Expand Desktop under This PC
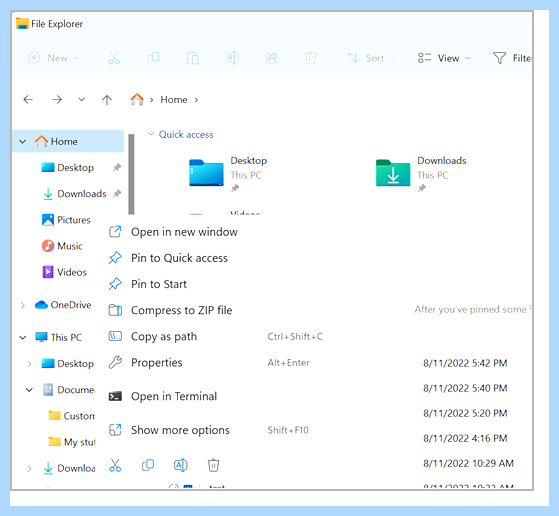 pos(29,364)
